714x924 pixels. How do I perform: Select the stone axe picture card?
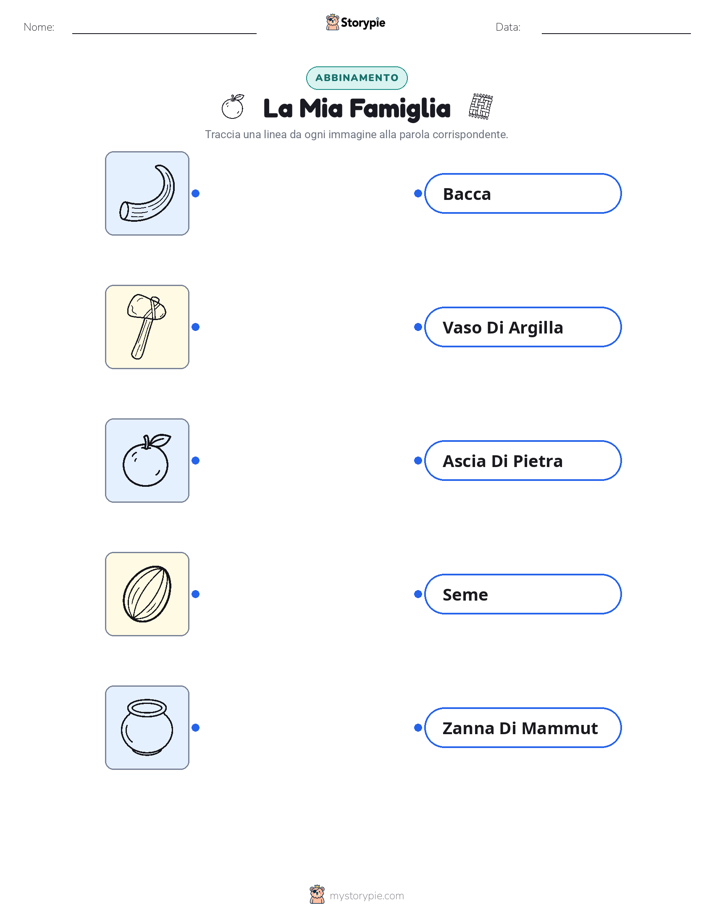(147, 327)
